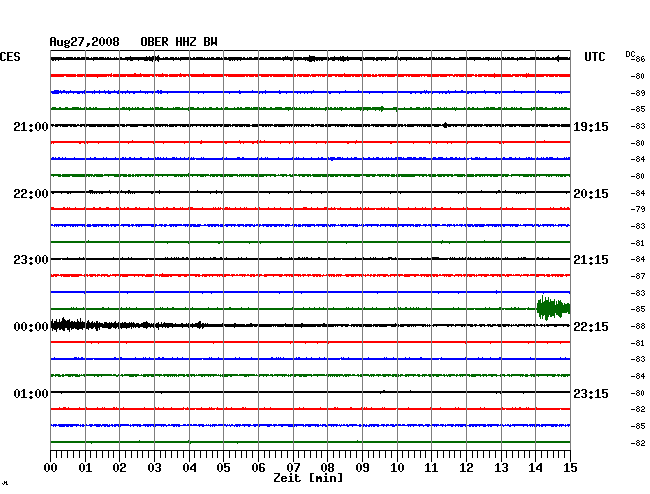Click the 19:15 UTC label

pos(591,127)
